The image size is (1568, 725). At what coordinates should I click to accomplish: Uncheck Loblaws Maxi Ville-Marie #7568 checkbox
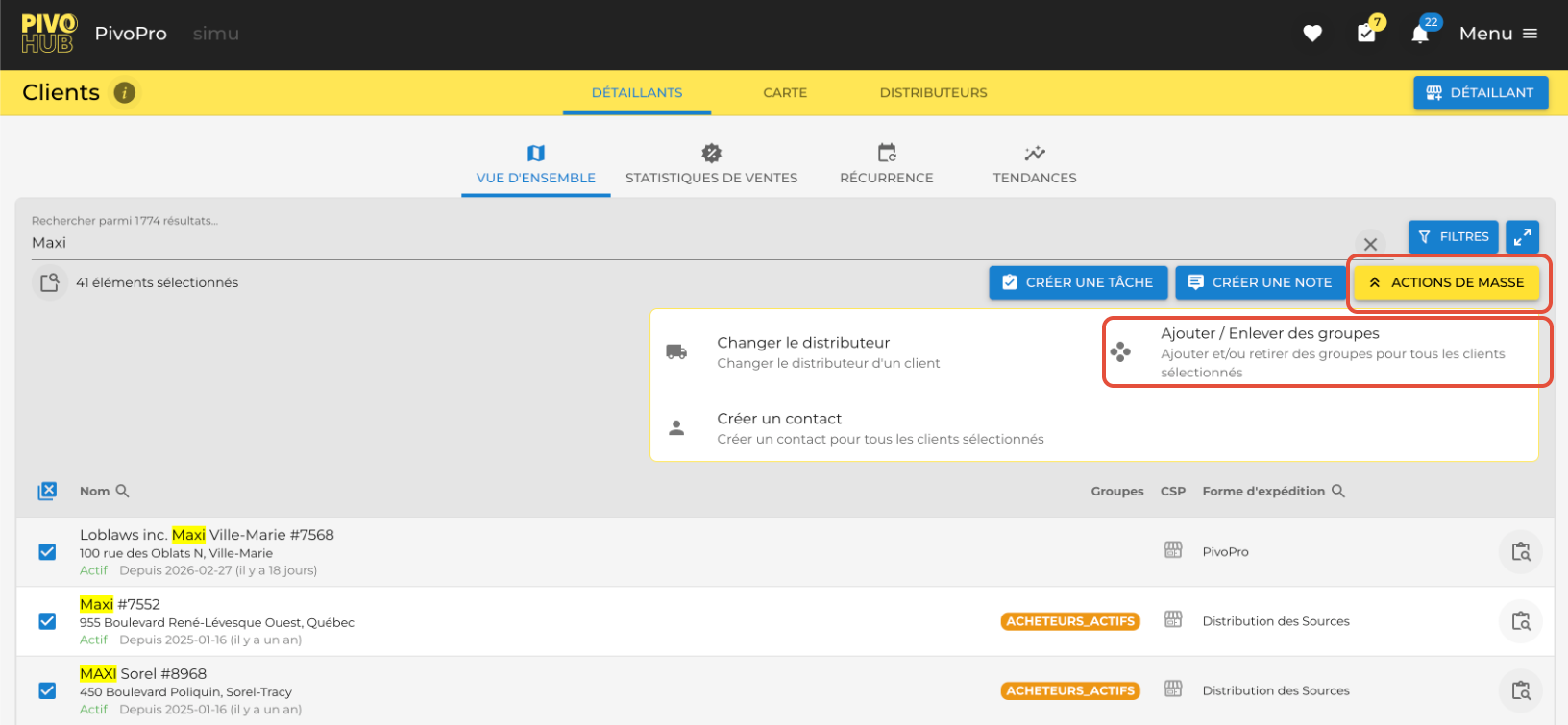47,552
